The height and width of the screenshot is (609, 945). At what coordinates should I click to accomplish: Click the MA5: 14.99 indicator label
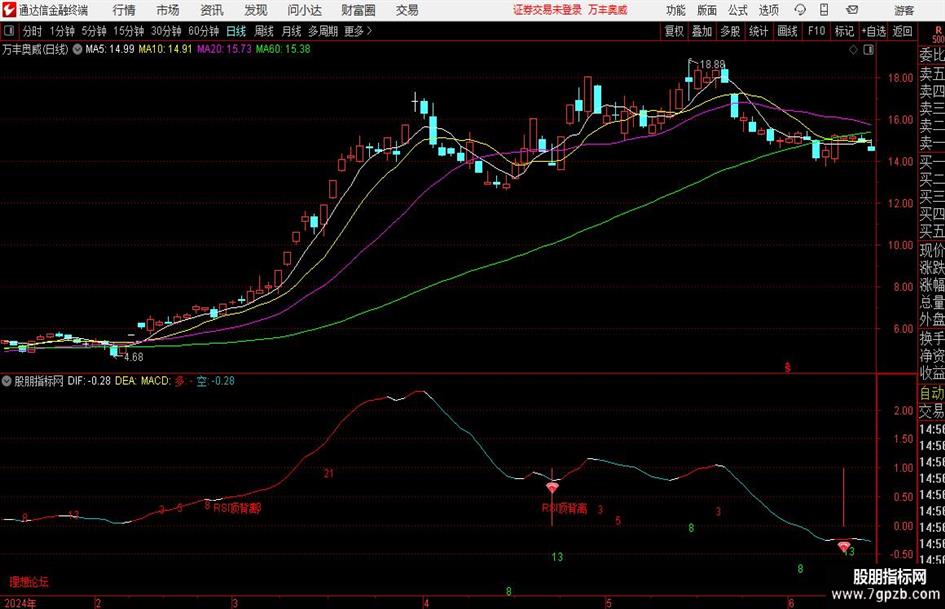[x=110, y=49]
